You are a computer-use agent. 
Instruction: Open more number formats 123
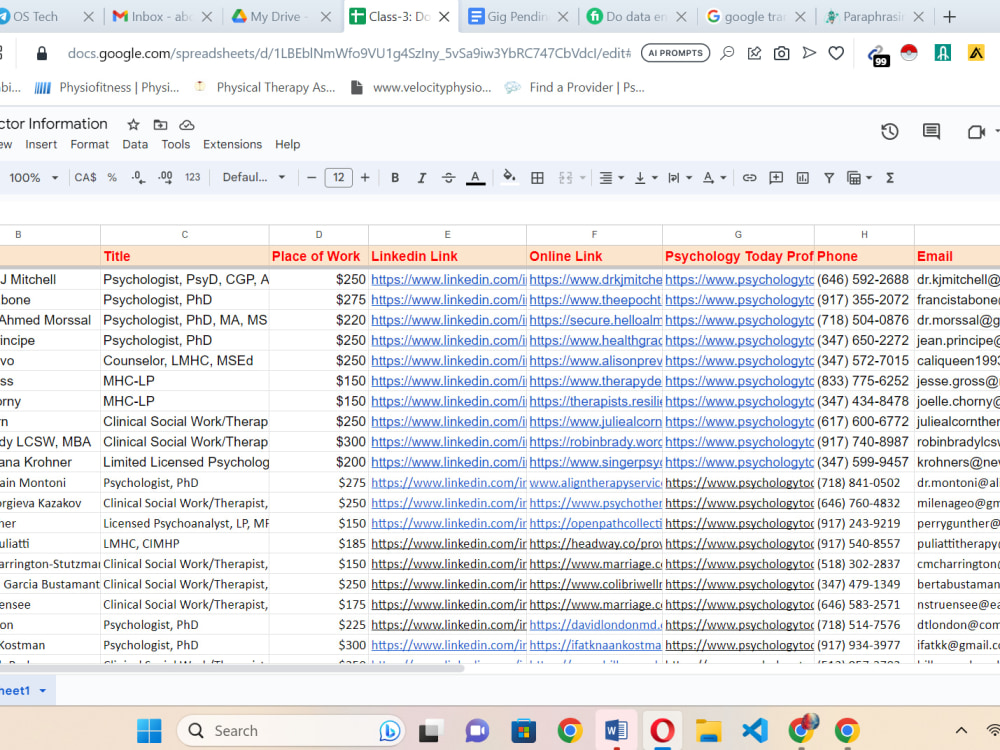coord(193,178)
